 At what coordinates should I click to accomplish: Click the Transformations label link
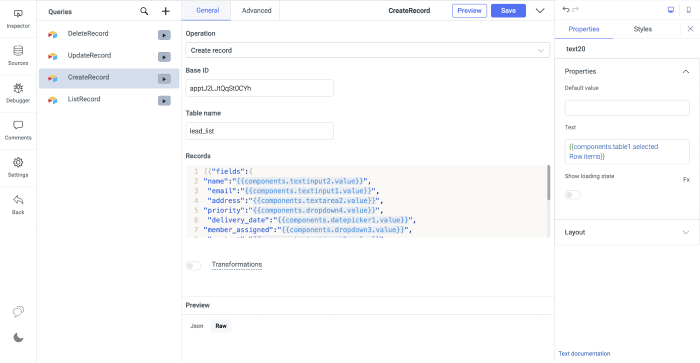pos(237,265)
